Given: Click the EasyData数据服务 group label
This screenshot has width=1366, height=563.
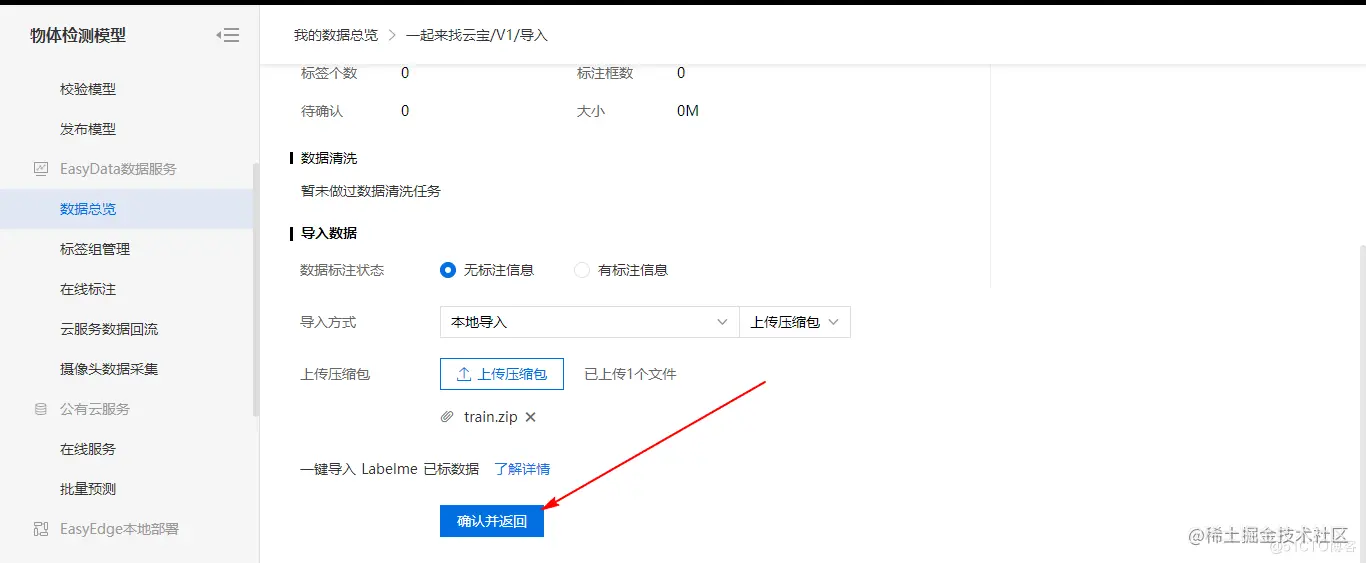Looking at the screenshot, I should [x=118, y=169].
